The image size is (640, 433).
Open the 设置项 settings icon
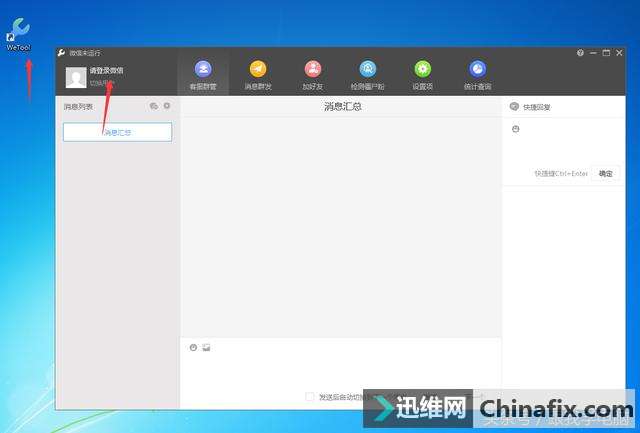pos(422,74)
